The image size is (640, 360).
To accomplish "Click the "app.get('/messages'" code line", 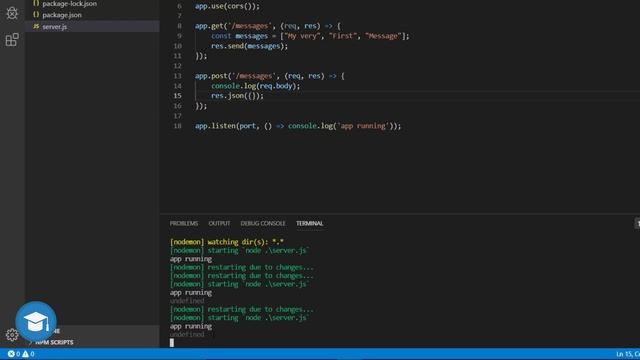I will tap(267, 26).
